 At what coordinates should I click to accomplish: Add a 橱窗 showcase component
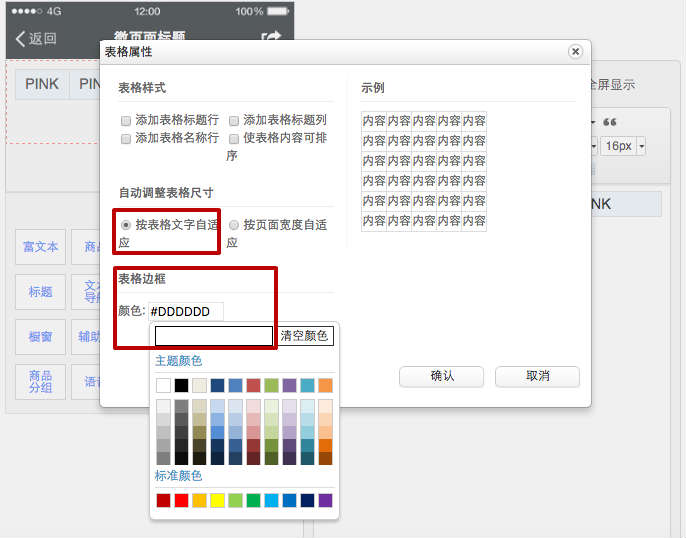click(x=41, y=337)
